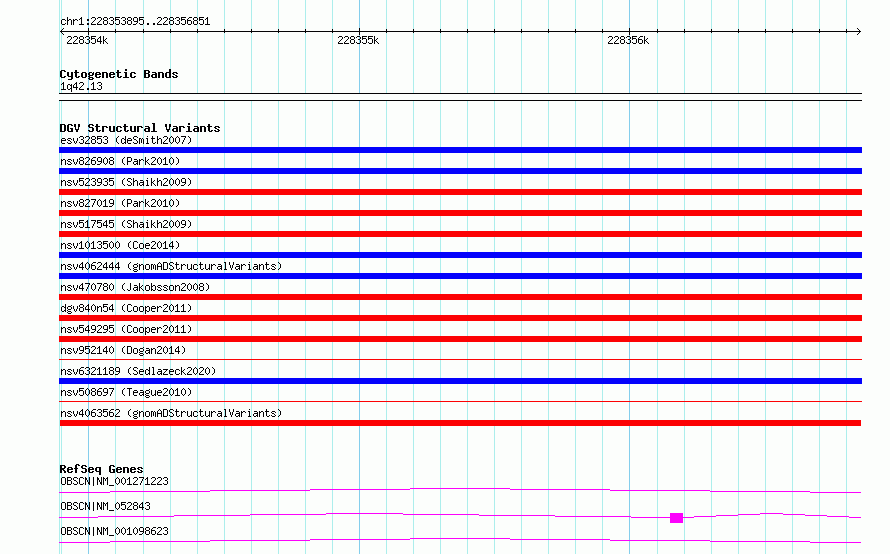Click the Cytogenetic Bands track title
The image size is (890, 554).
[119, 74]
